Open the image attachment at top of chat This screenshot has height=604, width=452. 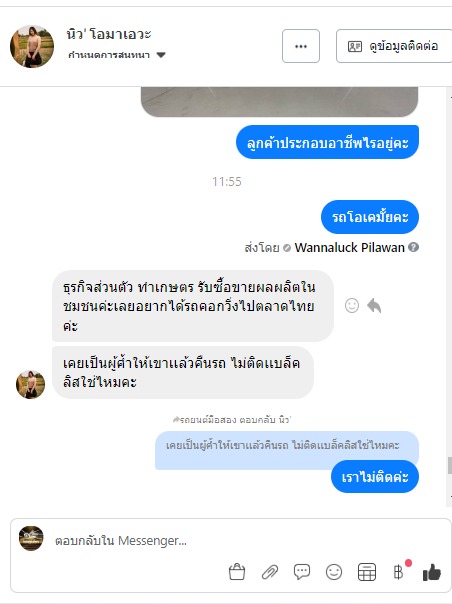point(279,102)
